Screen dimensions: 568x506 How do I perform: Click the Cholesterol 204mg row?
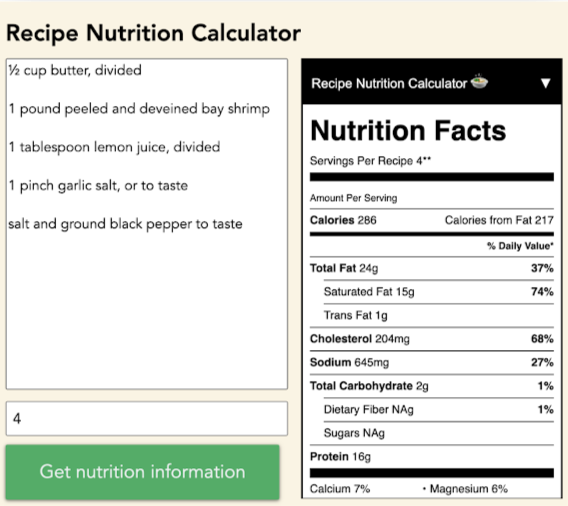pyautogui.click(x=432, y=339)
